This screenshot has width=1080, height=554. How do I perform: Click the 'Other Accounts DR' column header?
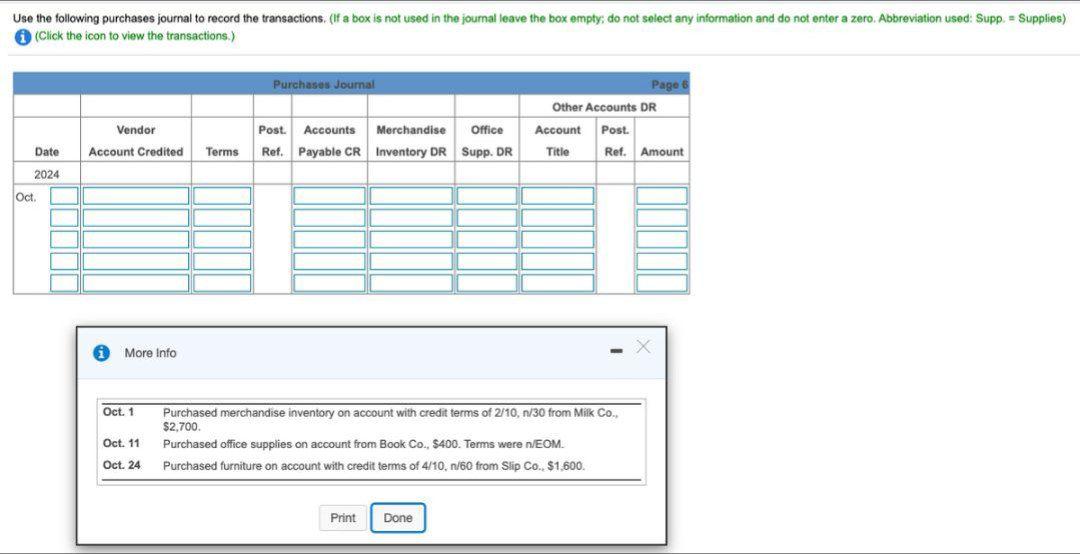click(604, 107)
